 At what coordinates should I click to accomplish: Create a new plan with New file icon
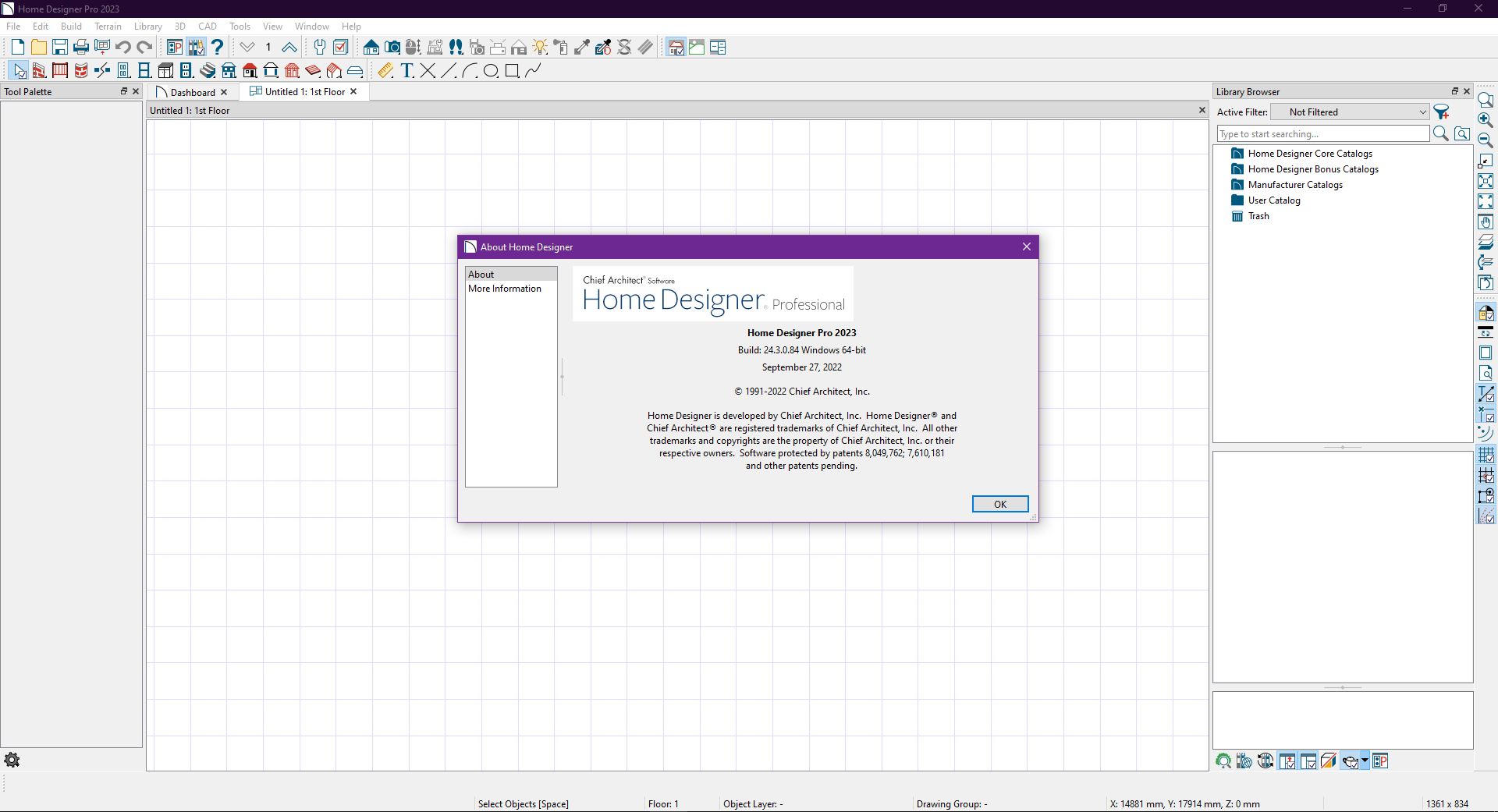18,48
